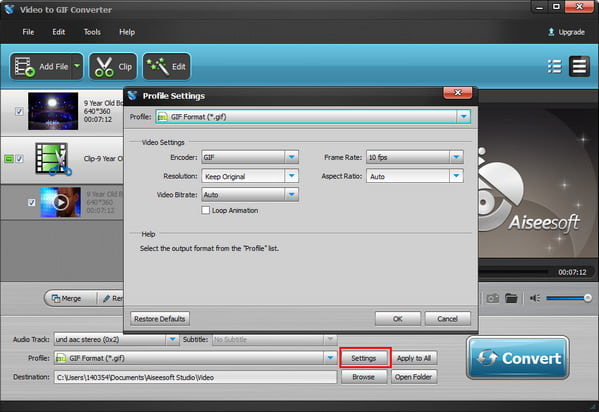Open the snapshot folder icon

coord(511,298)
